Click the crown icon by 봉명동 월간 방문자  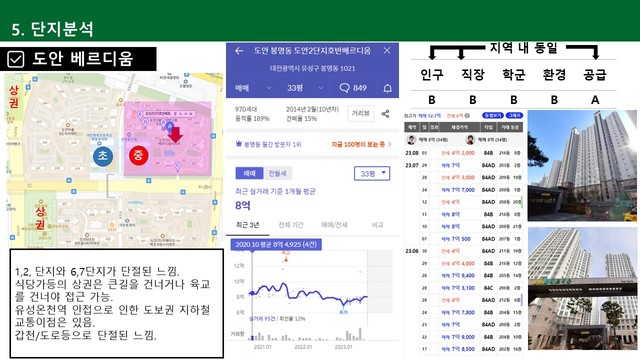(x=239, y=144)
